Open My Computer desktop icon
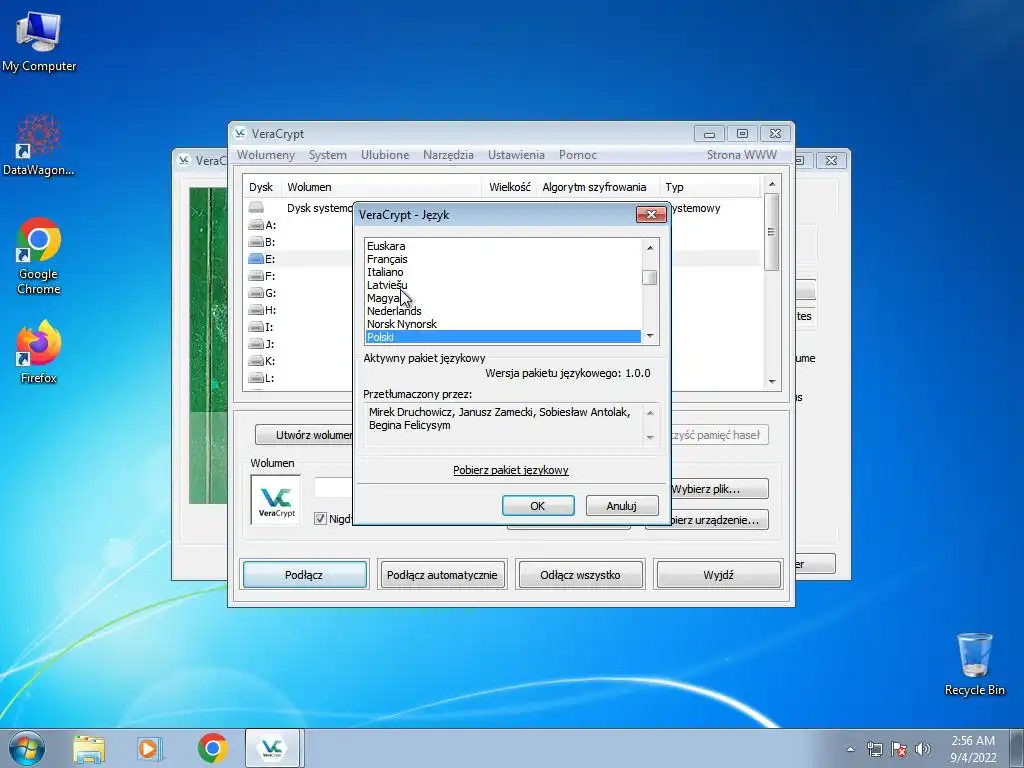The image size is (1024, 768). [x=39, y=41]
